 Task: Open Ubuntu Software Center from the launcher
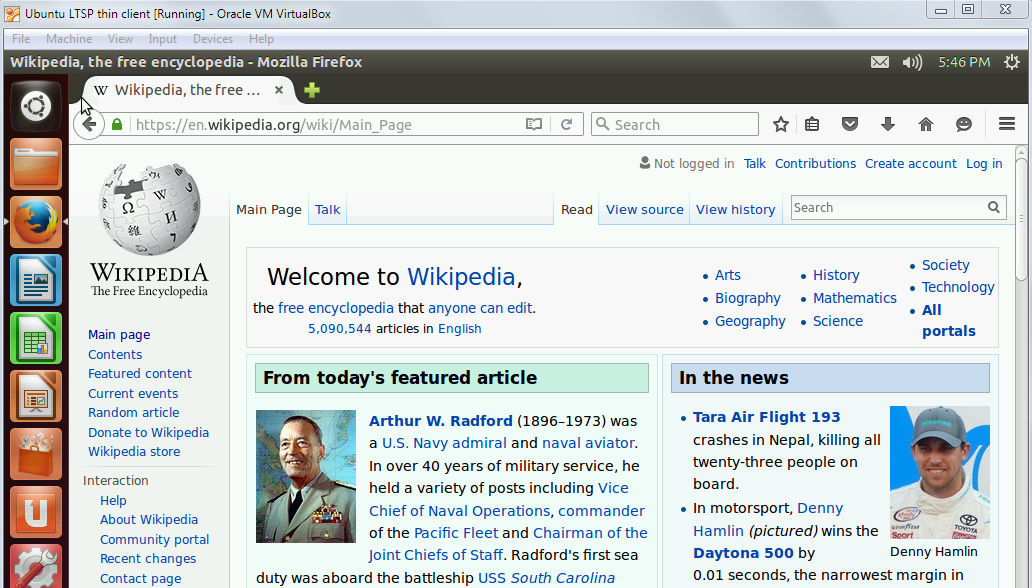36,454
